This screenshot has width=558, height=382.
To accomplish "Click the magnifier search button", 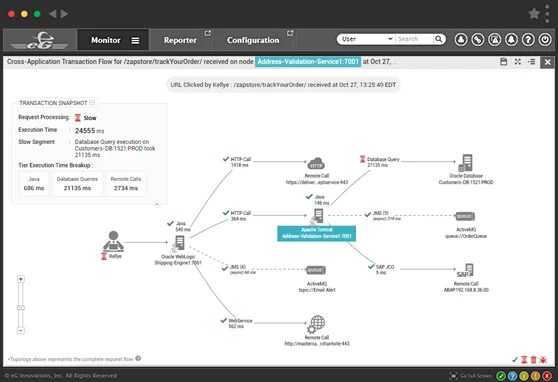I will (439, 39).
